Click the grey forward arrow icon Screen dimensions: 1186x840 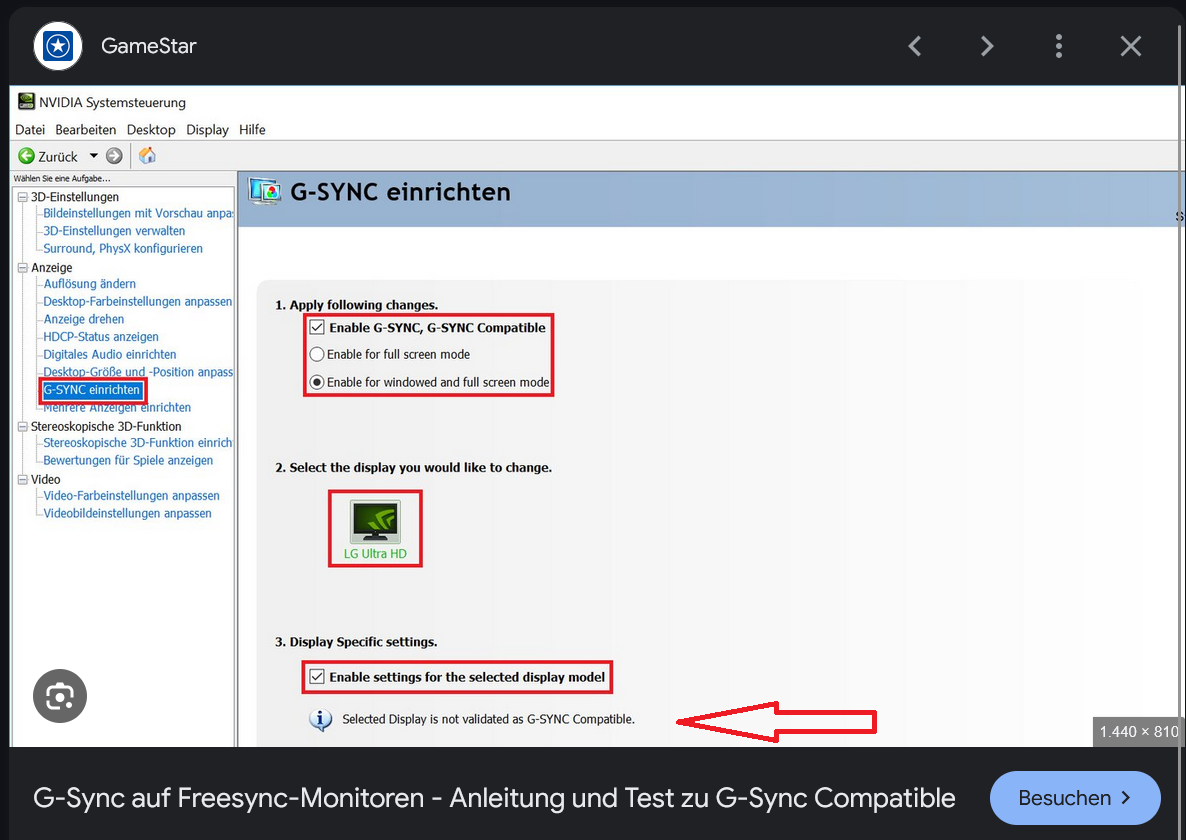(x=114, y=156)
